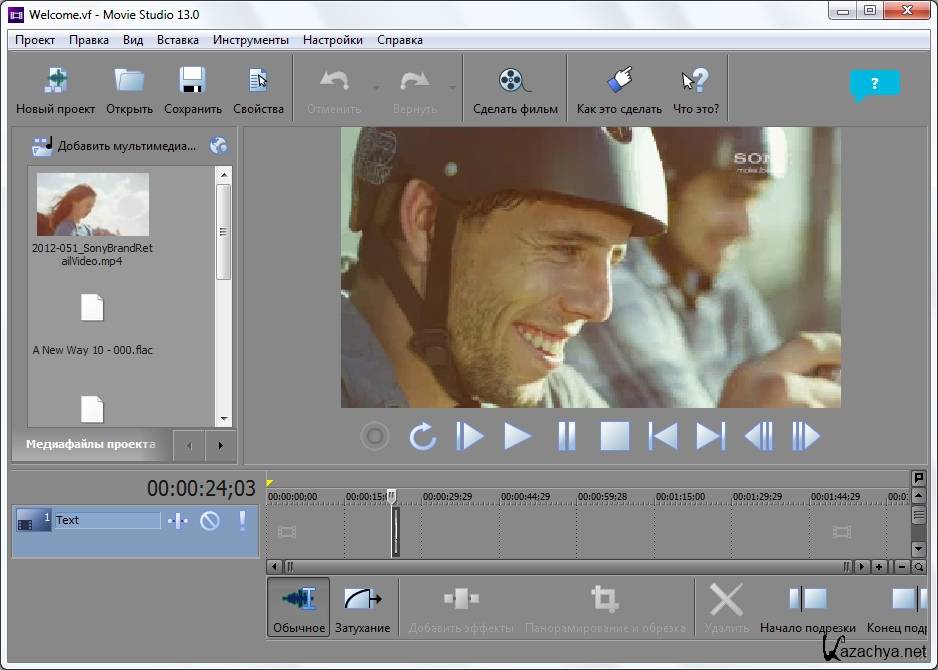Toggle loop playback under the preview
Viewport: 938px width, 670px height.
pyautogui.click(x=423, y=437)
